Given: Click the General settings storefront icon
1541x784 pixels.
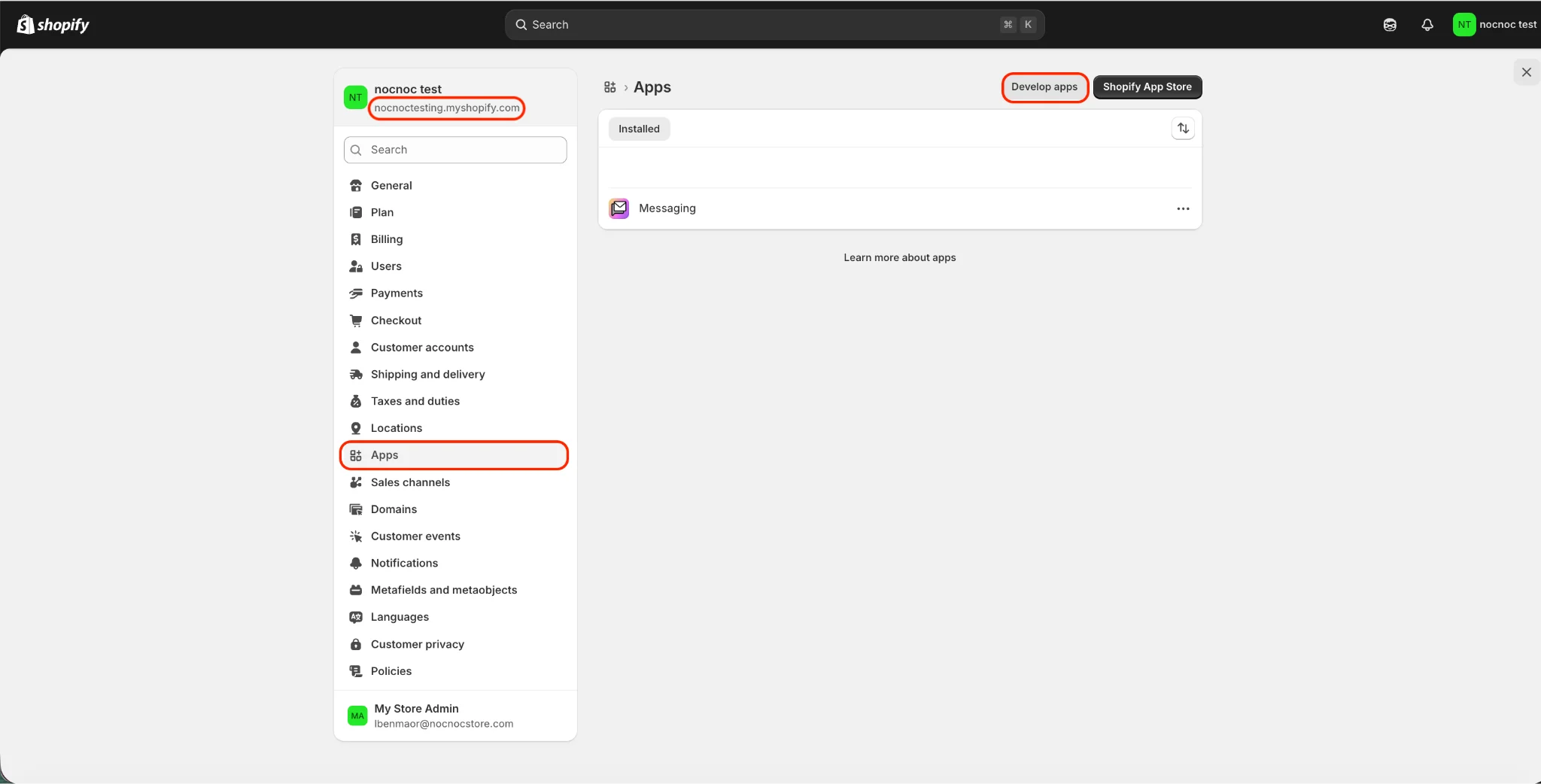Looking at the screenshot, I should pos(356,186).
